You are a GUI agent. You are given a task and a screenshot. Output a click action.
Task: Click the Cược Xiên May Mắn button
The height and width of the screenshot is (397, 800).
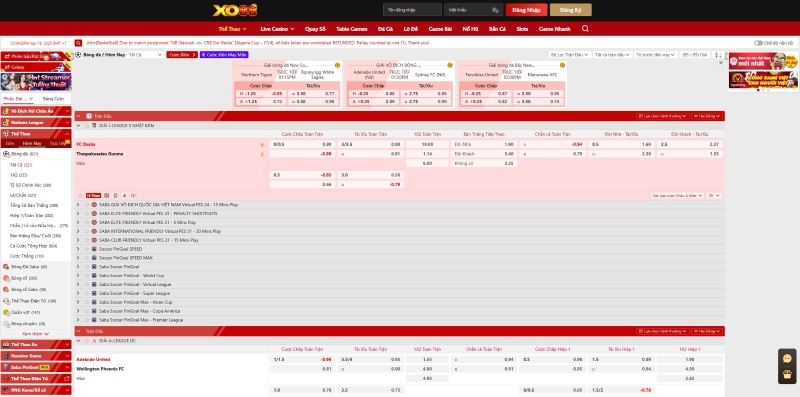tap(224, 55)
